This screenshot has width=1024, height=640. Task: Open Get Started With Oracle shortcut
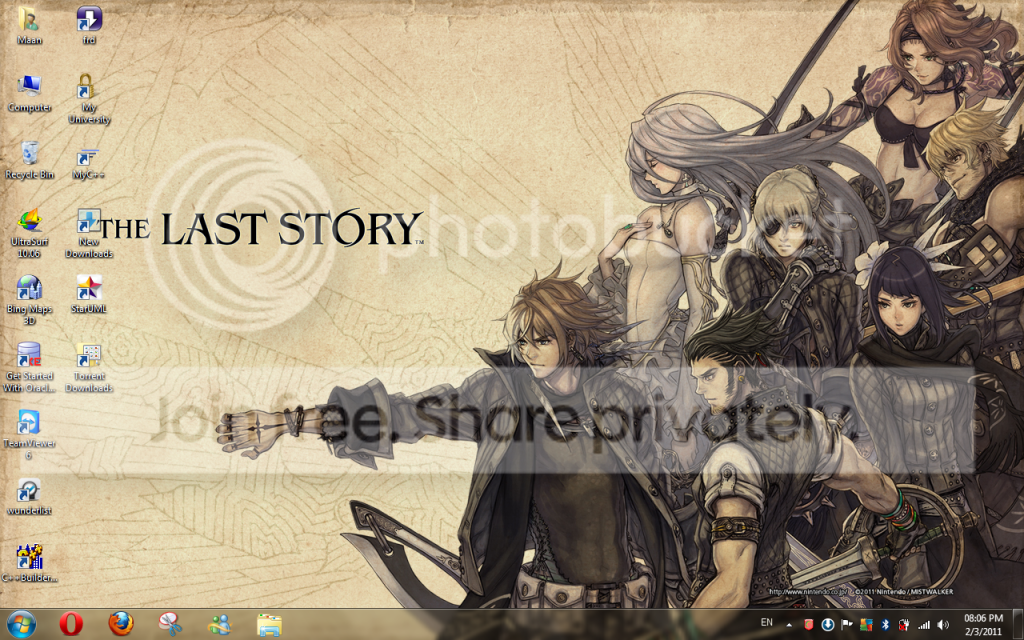point(29,367)
